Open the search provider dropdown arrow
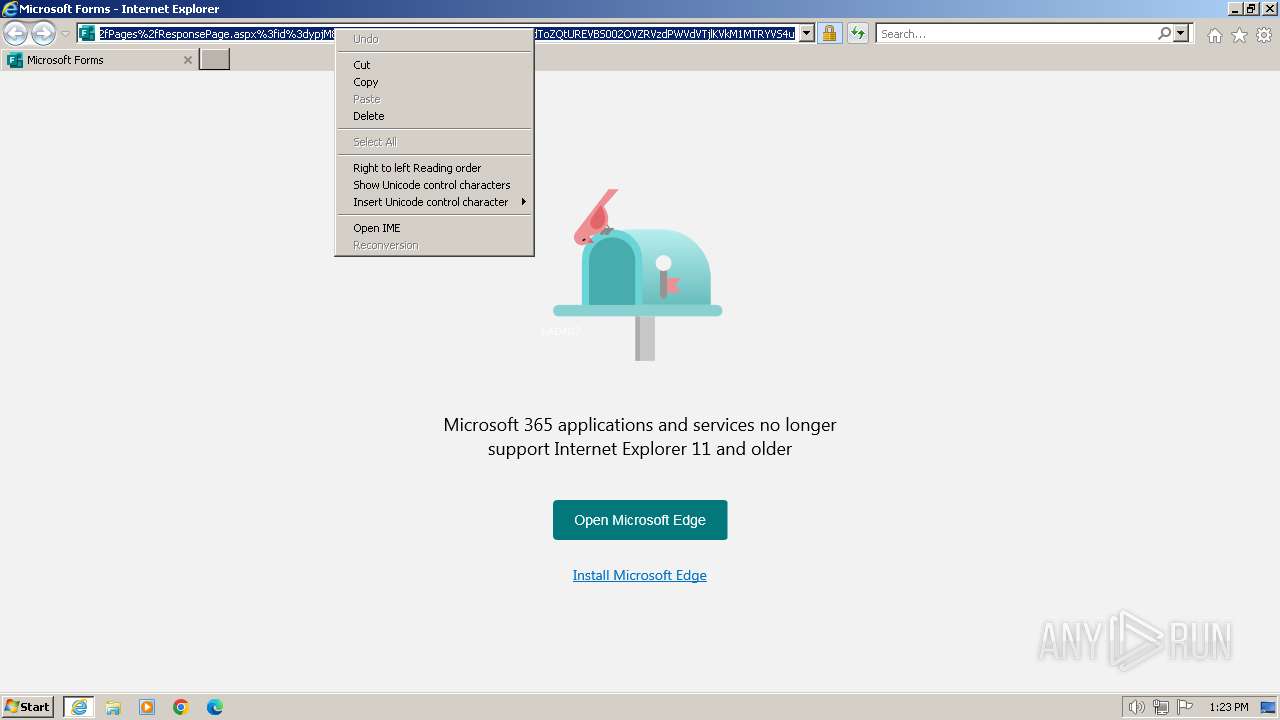This screenshot has height=720, width=1280. tap(1181, 34)
